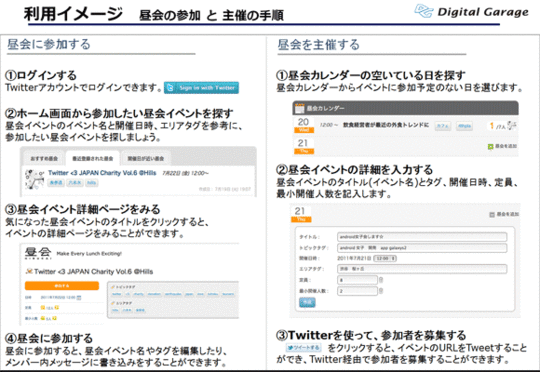The height and width of the screenshot is (372, 540).
Task: Click the event organizer avatar thumbnail
Action: [34, 179]
